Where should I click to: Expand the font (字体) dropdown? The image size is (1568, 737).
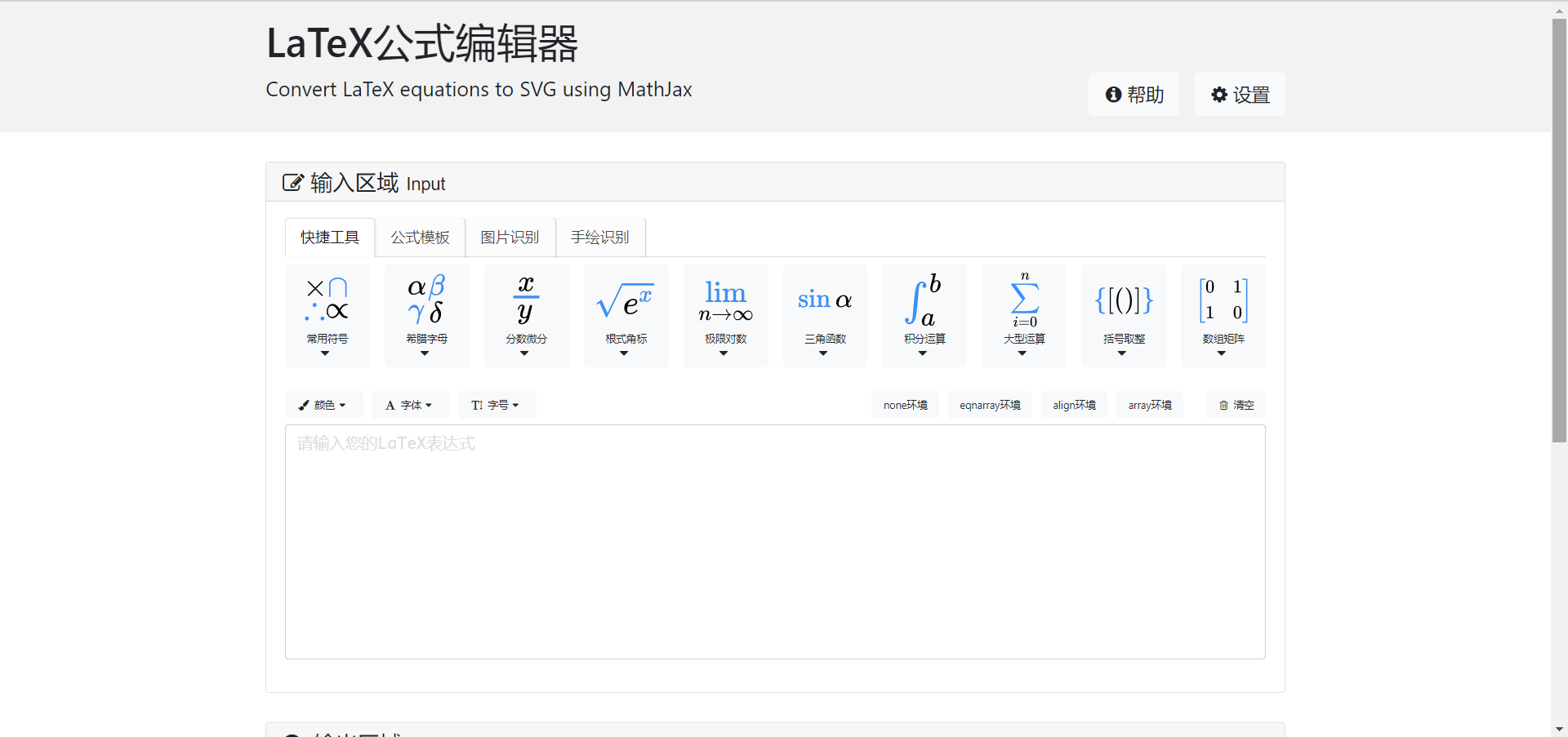coord(409,405)
